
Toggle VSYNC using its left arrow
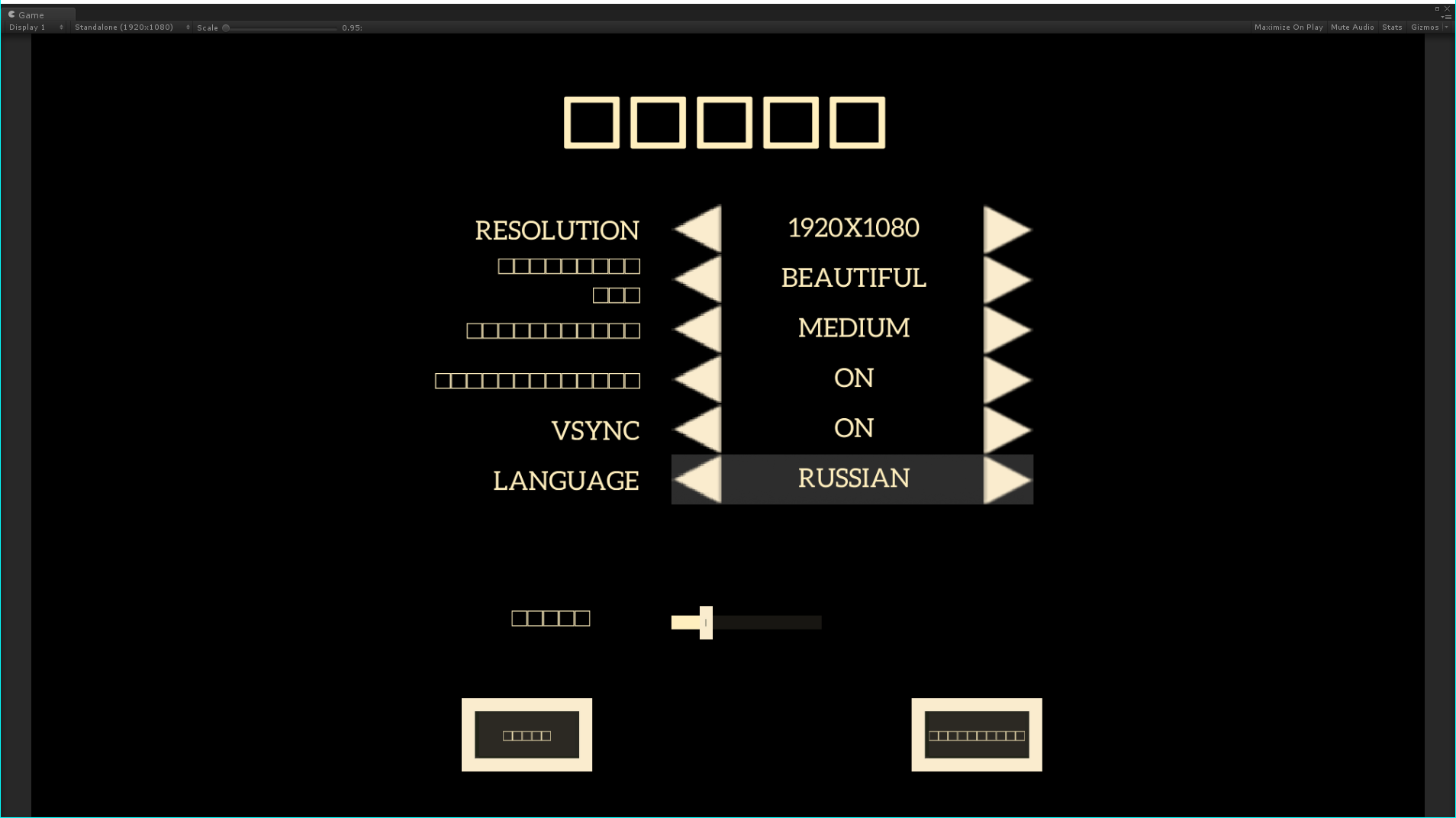pyautogui.click(x=698, y=430)
